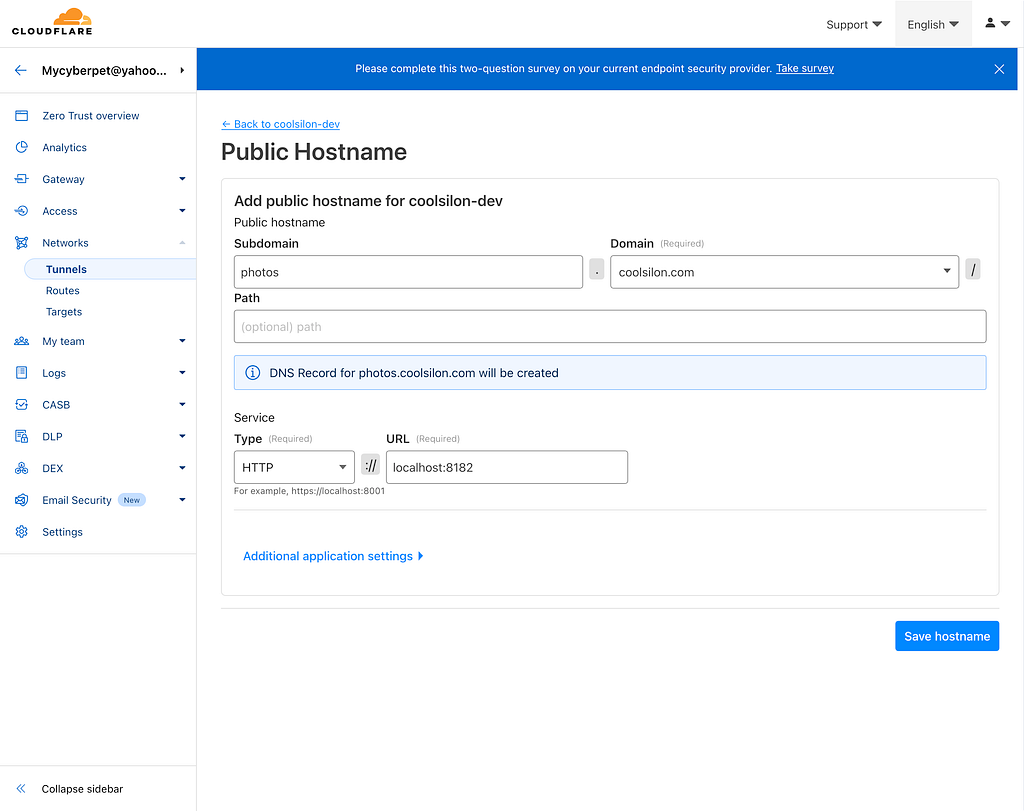Go back to coolsilon-dev link
1024x811 pixels.
click(x=281, y=124)
